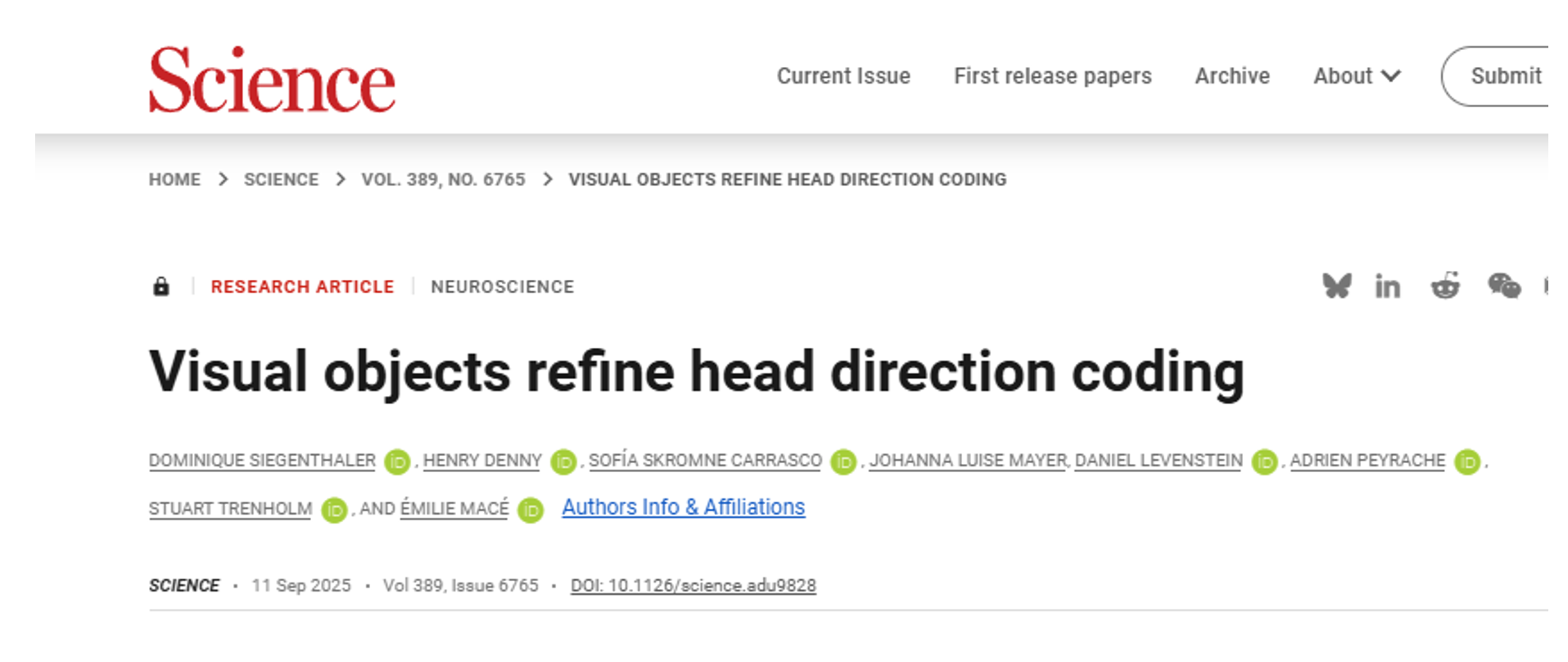1568x662 pixels.
Task: Click author Stuart Trenholm's name
Action: tap(230, 509)
